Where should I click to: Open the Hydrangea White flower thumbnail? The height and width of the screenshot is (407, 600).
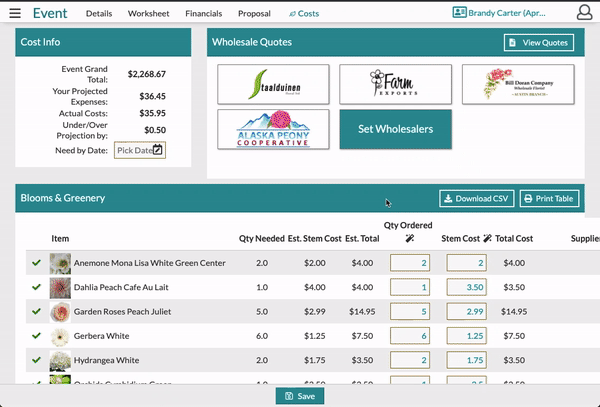[x=60, y=361]
